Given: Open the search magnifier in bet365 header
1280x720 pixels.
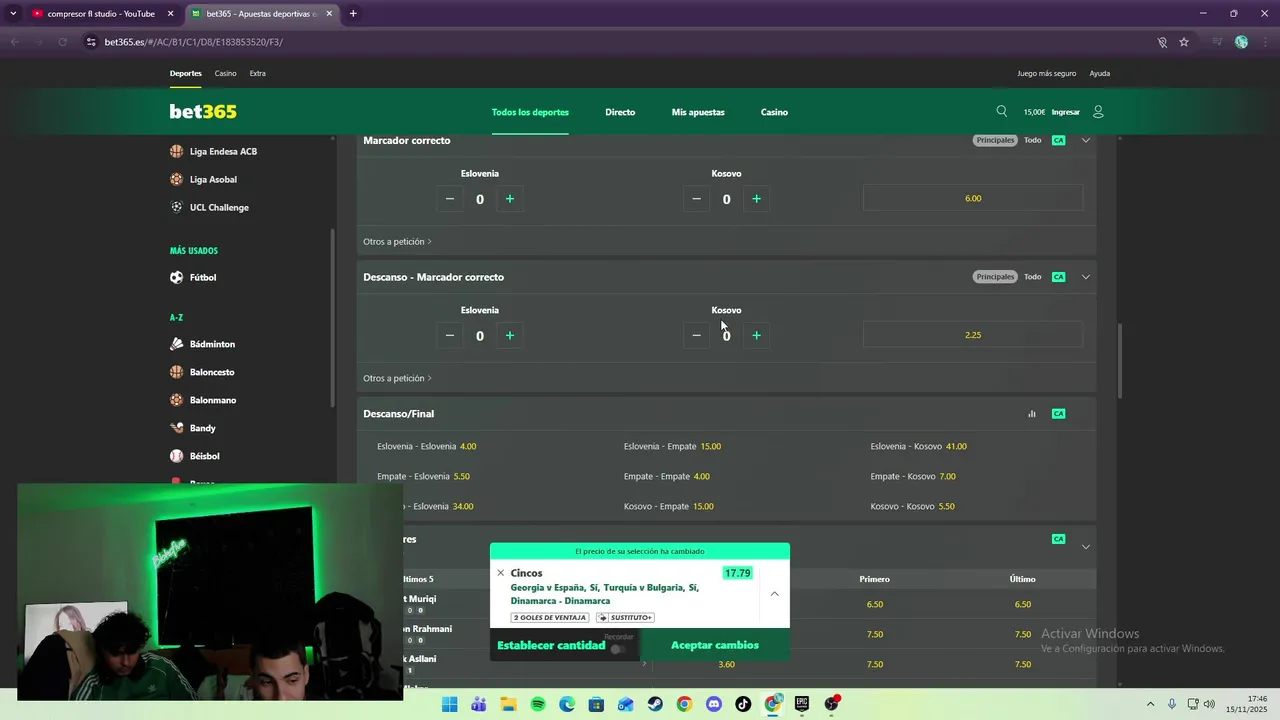Looking at the screenshot, I should 1002,112.
